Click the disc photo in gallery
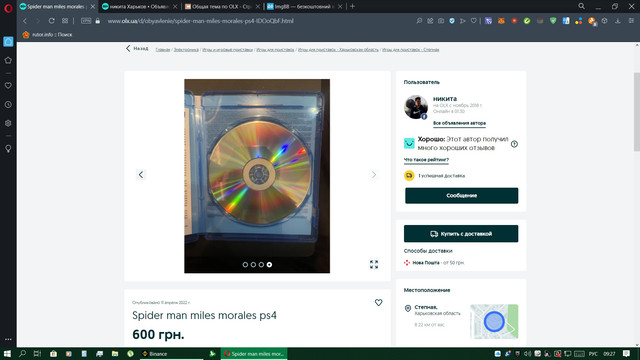Image resolution: width=640 pixels, height=360 pixels. point(257,176)
